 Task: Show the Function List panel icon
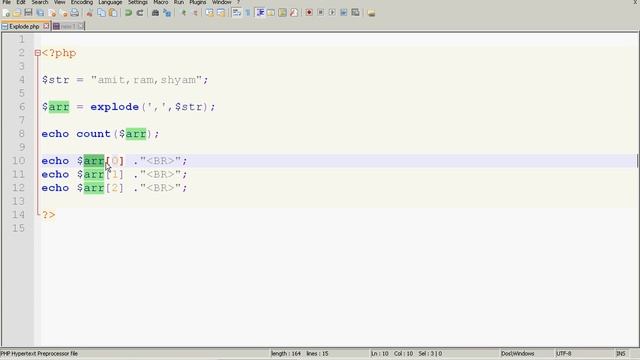click(294, 13)
